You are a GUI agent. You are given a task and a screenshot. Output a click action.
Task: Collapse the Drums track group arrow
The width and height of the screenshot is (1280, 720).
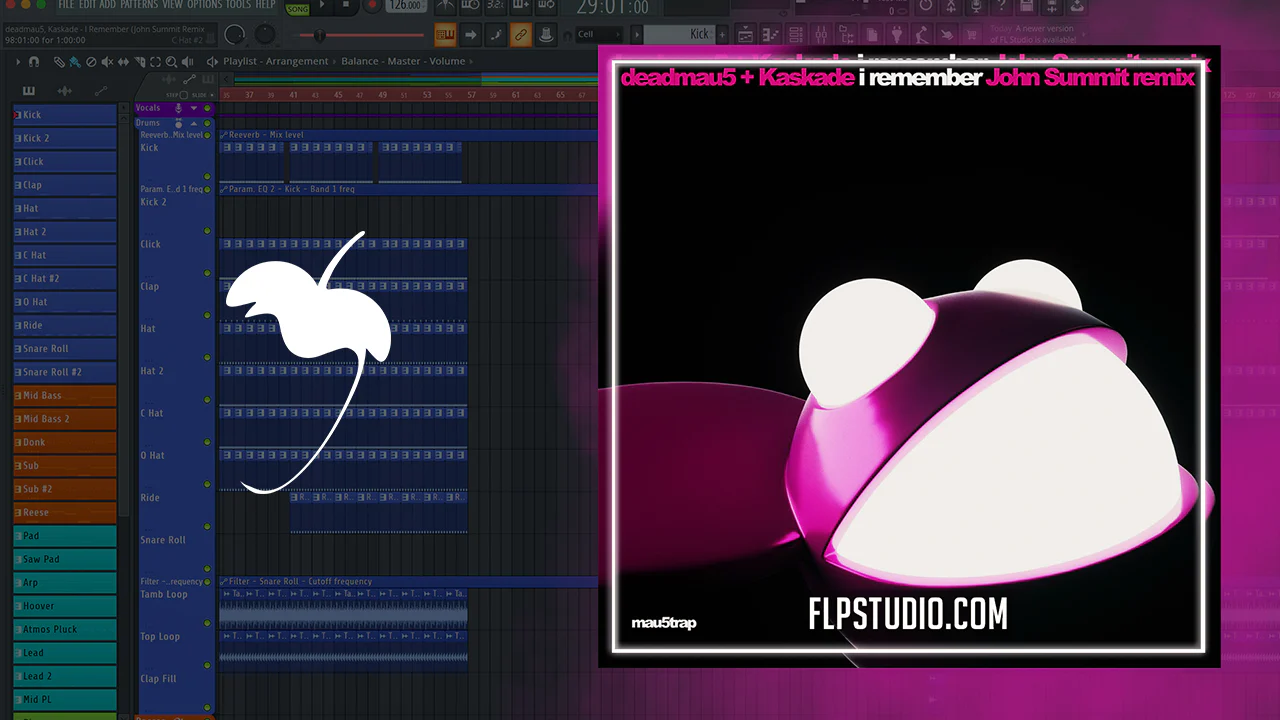(x=194, y=123)
